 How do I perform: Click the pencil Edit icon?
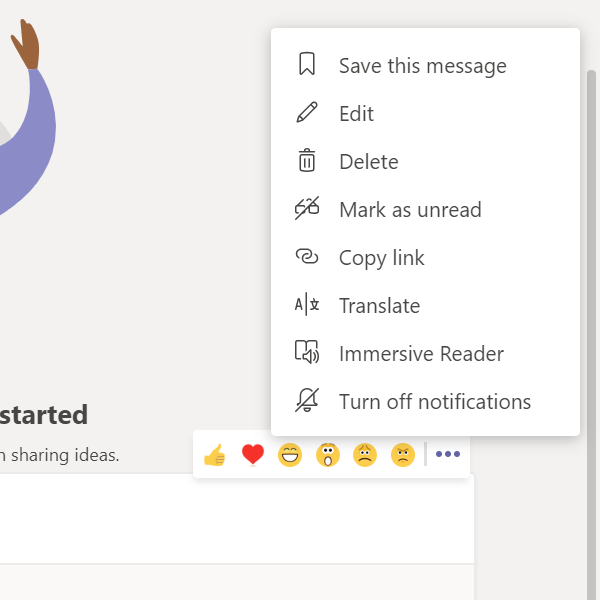pos(307,112)
